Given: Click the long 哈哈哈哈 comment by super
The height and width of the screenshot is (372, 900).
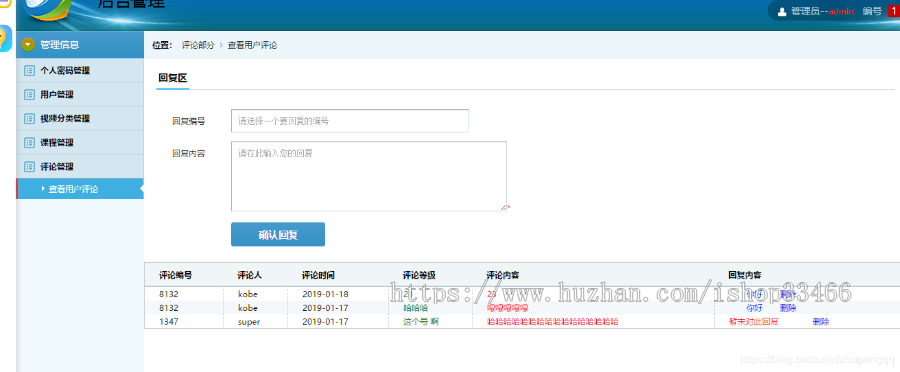Looking at the screenshot, I should [x=553, y=322].
